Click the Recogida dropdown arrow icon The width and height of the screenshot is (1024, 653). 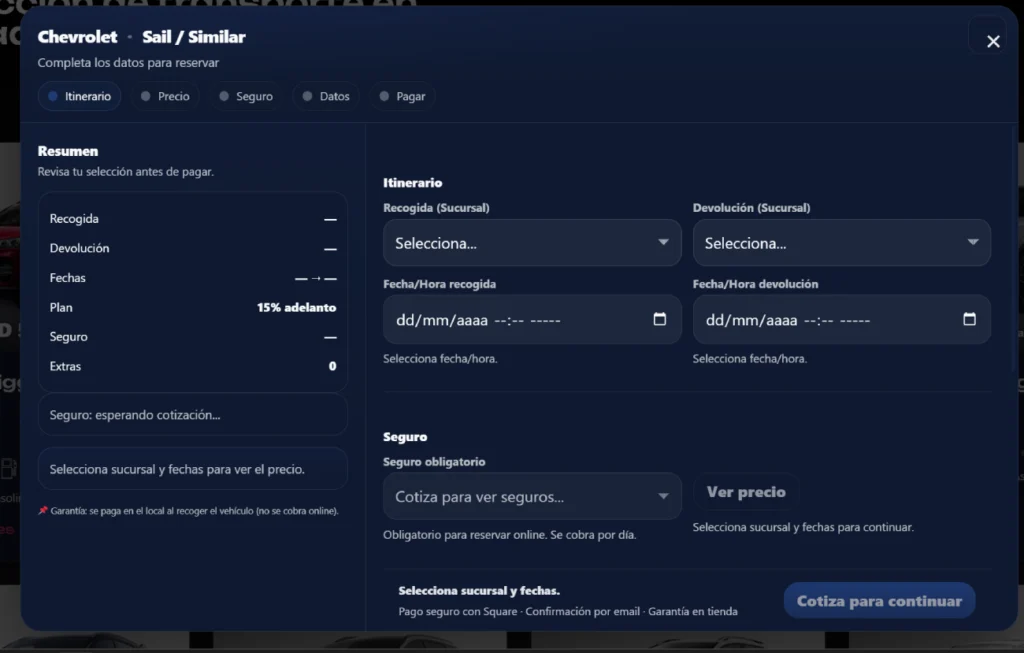[x=663, y=243]
